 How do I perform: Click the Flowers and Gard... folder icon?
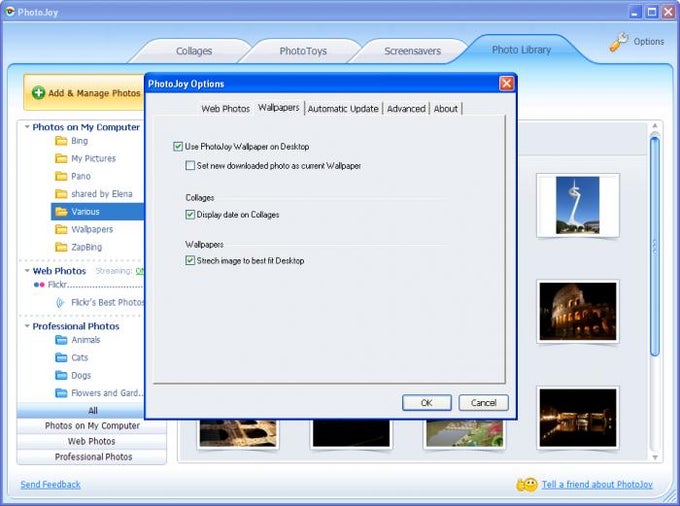click(61, 393)
